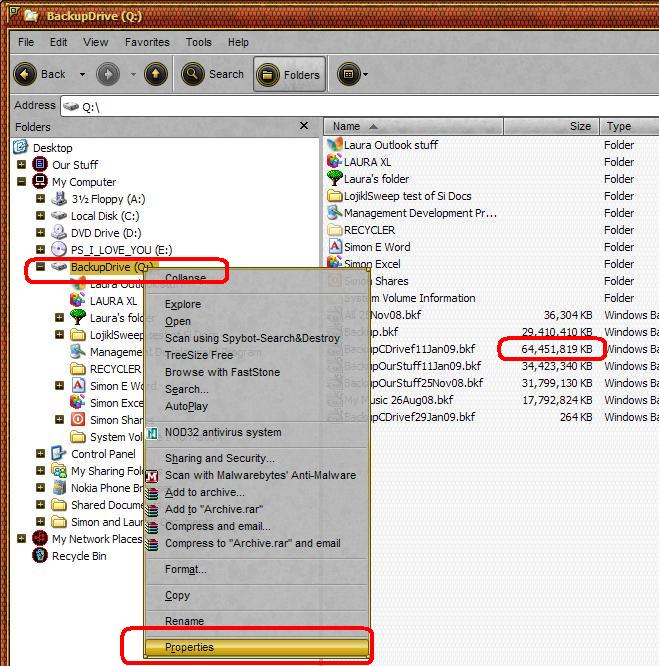Open the Help menu
The height and width of the screenshot is (666, 659).
coord(238,42)
